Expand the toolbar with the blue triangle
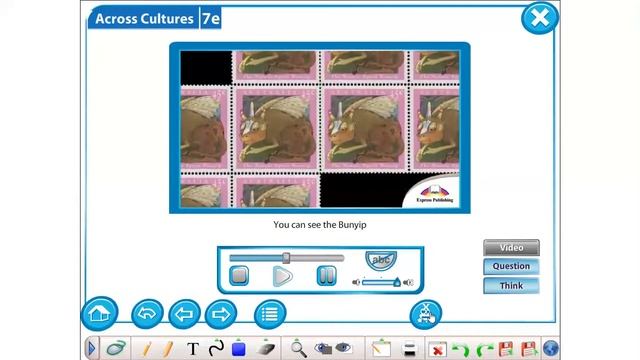 pyautogui.click(x=91, y=349)
